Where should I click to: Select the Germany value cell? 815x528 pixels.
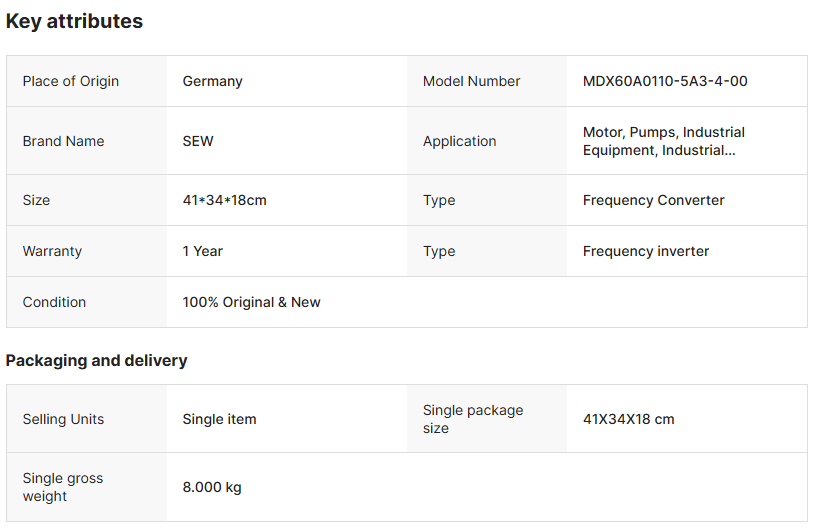[212, 81]
